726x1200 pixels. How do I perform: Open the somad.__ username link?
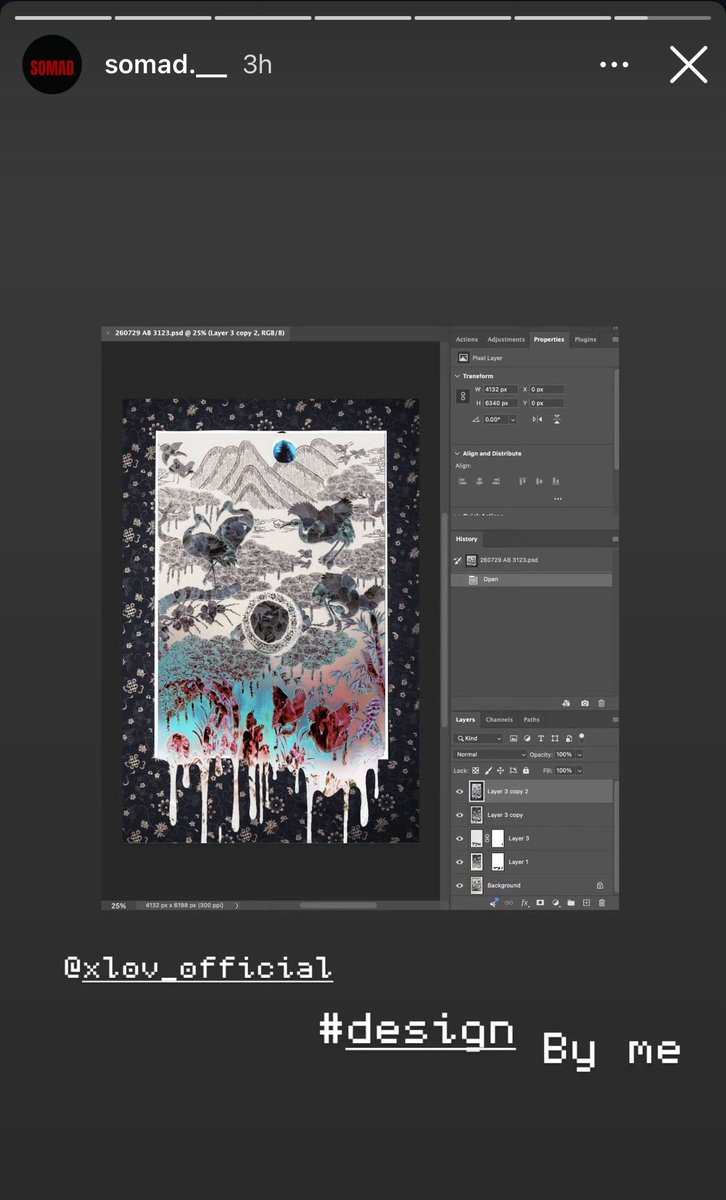pos(166,65)
